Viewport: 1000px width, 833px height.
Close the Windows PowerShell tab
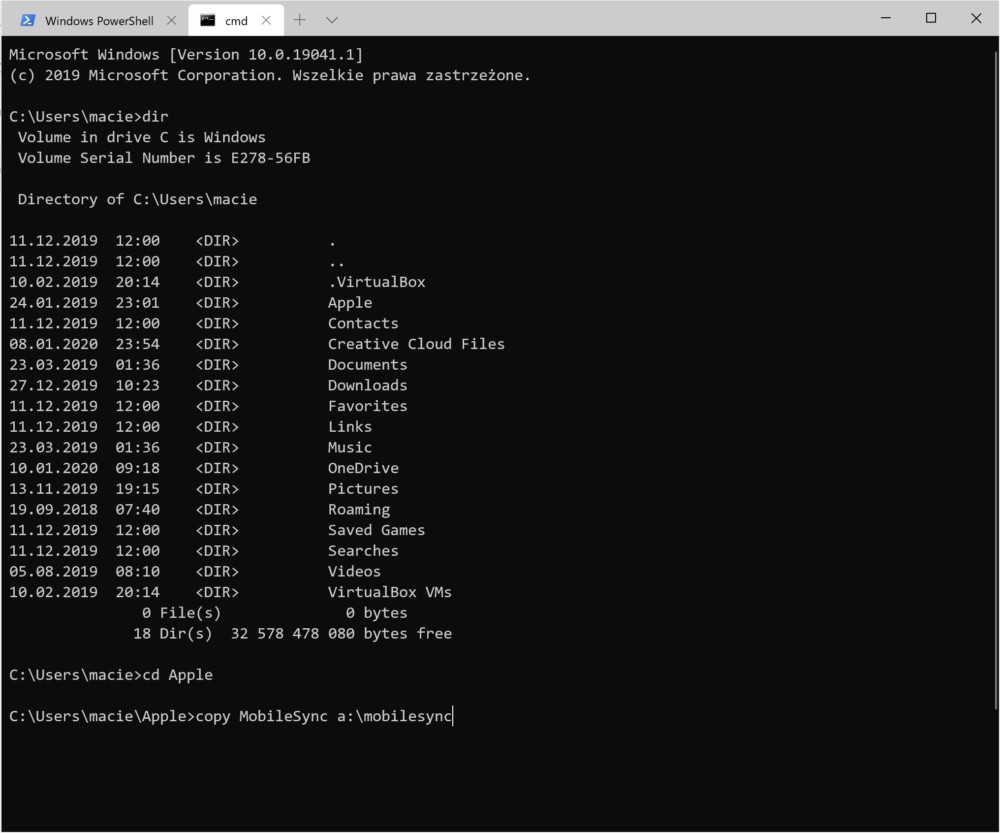tap(171, 20)
